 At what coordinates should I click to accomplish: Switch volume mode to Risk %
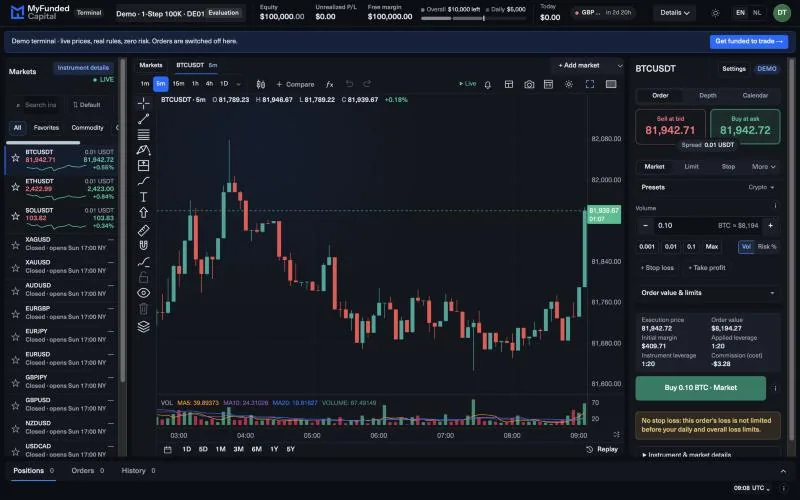[x=767, y=247]
